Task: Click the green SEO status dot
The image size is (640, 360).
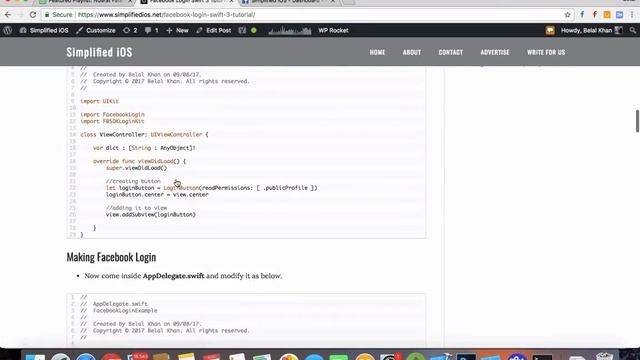Action: coord(254,30)
